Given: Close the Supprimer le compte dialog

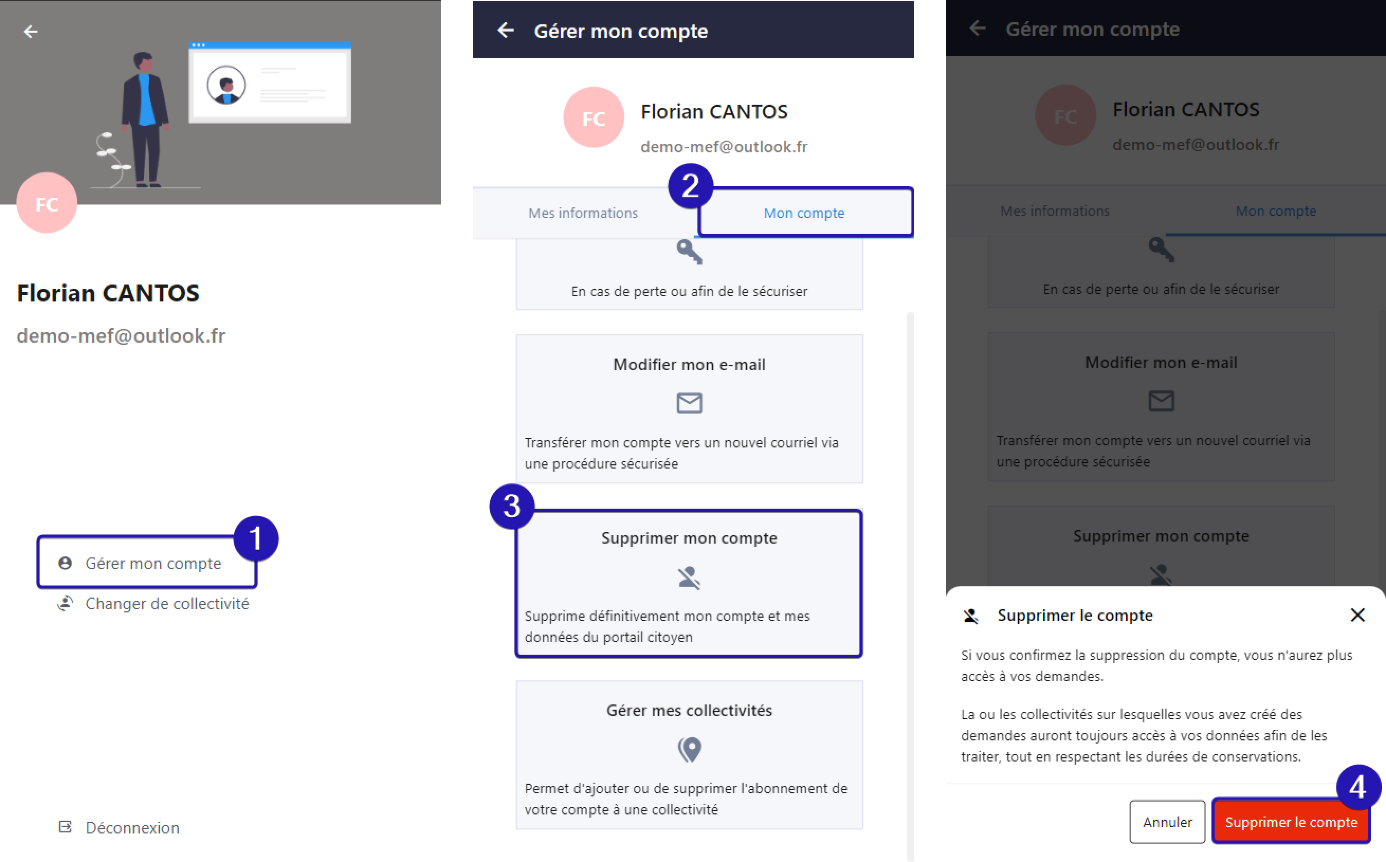Looking at the screenshot, I should point(1357,615).
